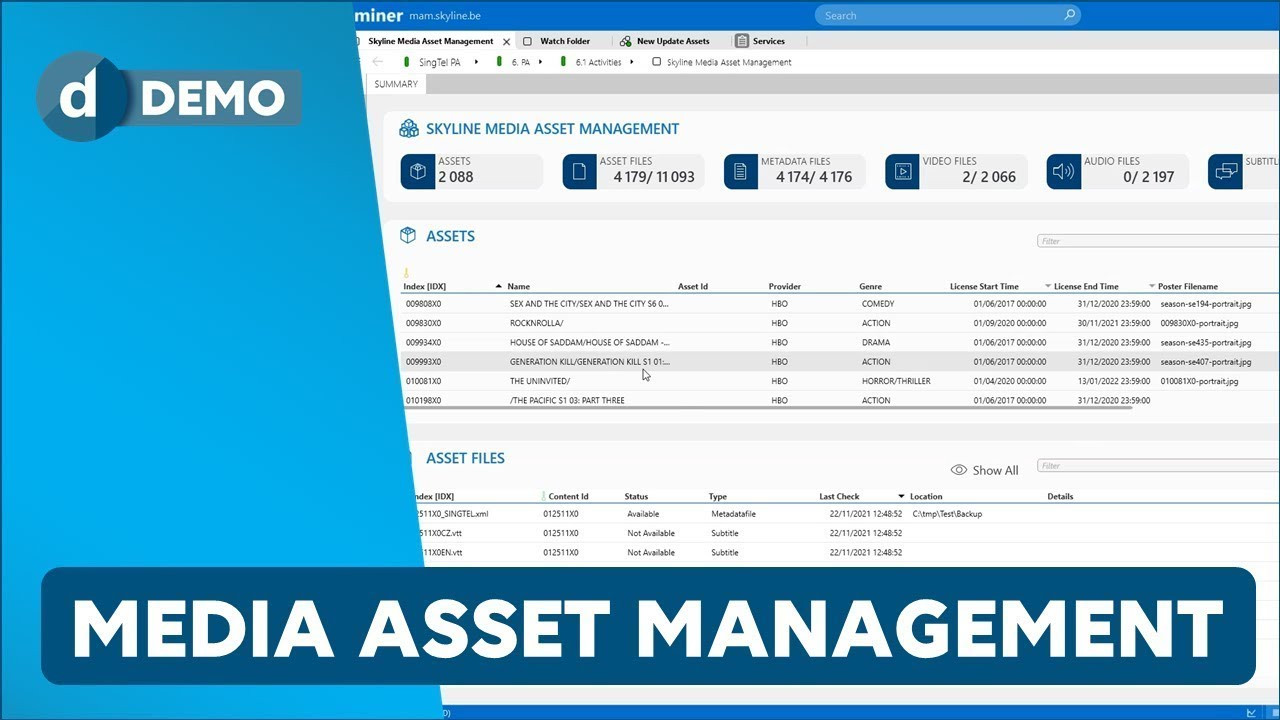This screenshot has height=720, width=1280.
Task: Click the Type column header in Asset Files
Action: point(718,496)
